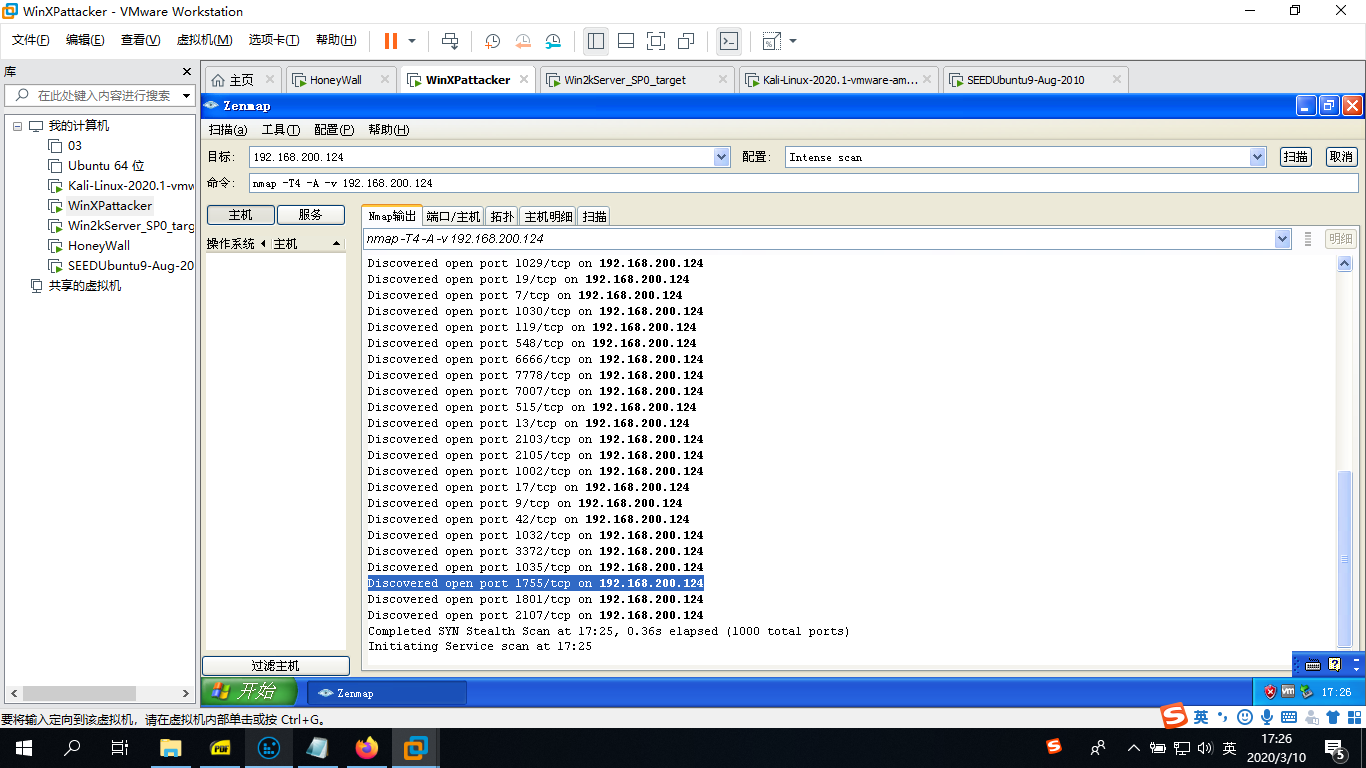This screenshot has height=768, width=1366.
Task: Toggle the 主机 hosts view button
Action: (240, 215)
